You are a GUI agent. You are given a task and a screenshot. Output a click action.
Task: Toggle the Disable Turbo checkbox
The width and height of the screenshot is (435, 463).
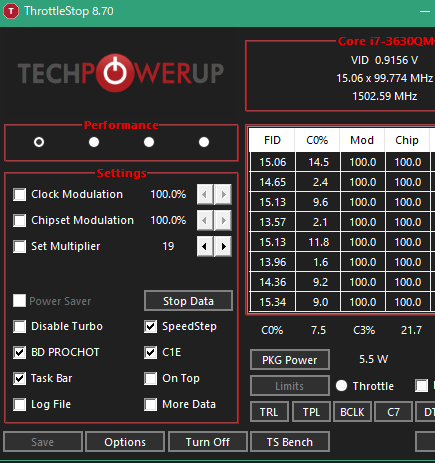tap(19, 326)
